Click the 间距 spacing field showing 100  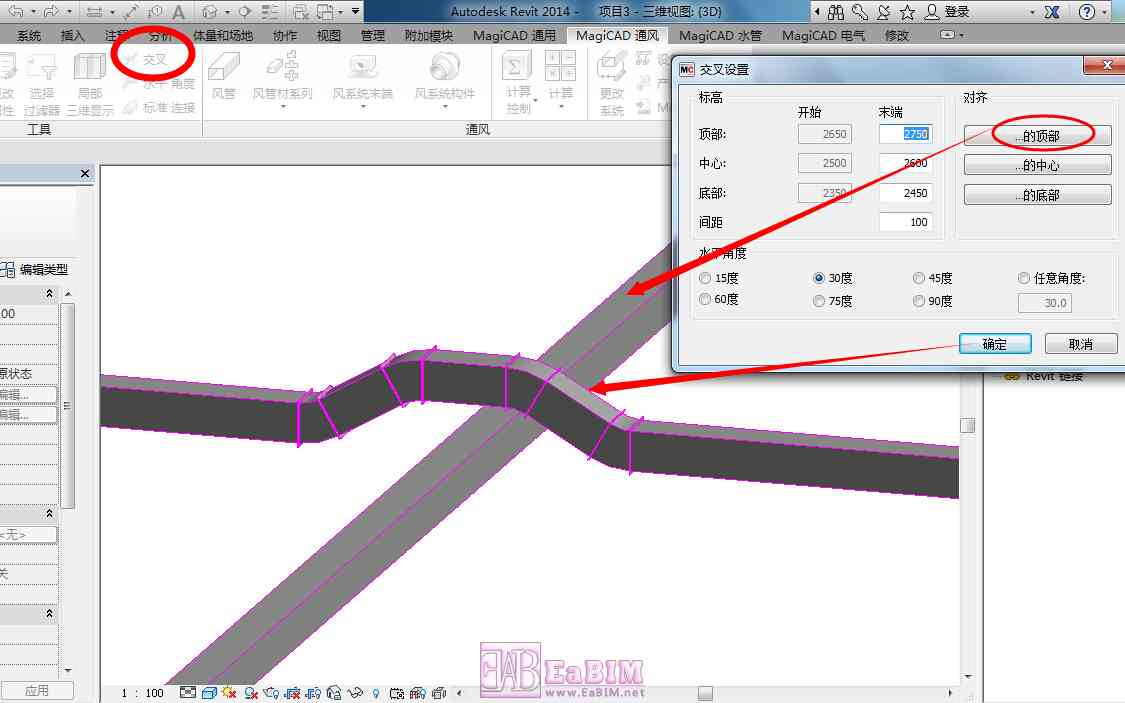coord(905,222)
